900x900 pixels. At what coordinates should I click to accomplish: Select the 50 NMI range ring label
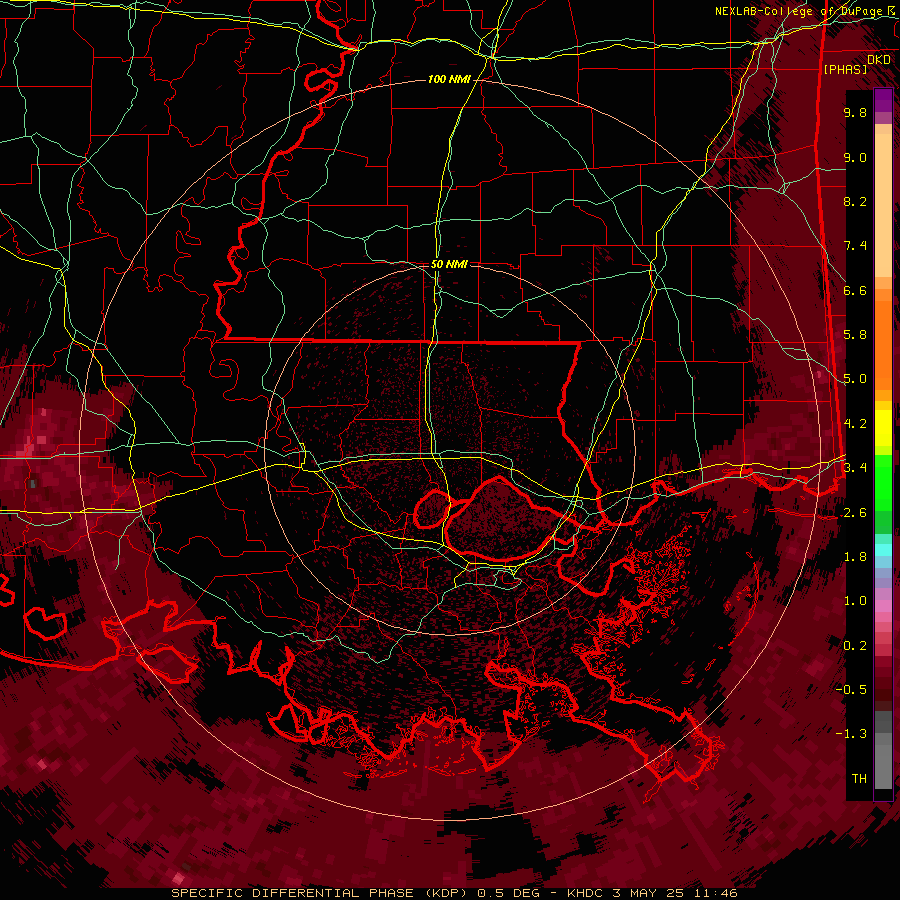tap(449, 264)
